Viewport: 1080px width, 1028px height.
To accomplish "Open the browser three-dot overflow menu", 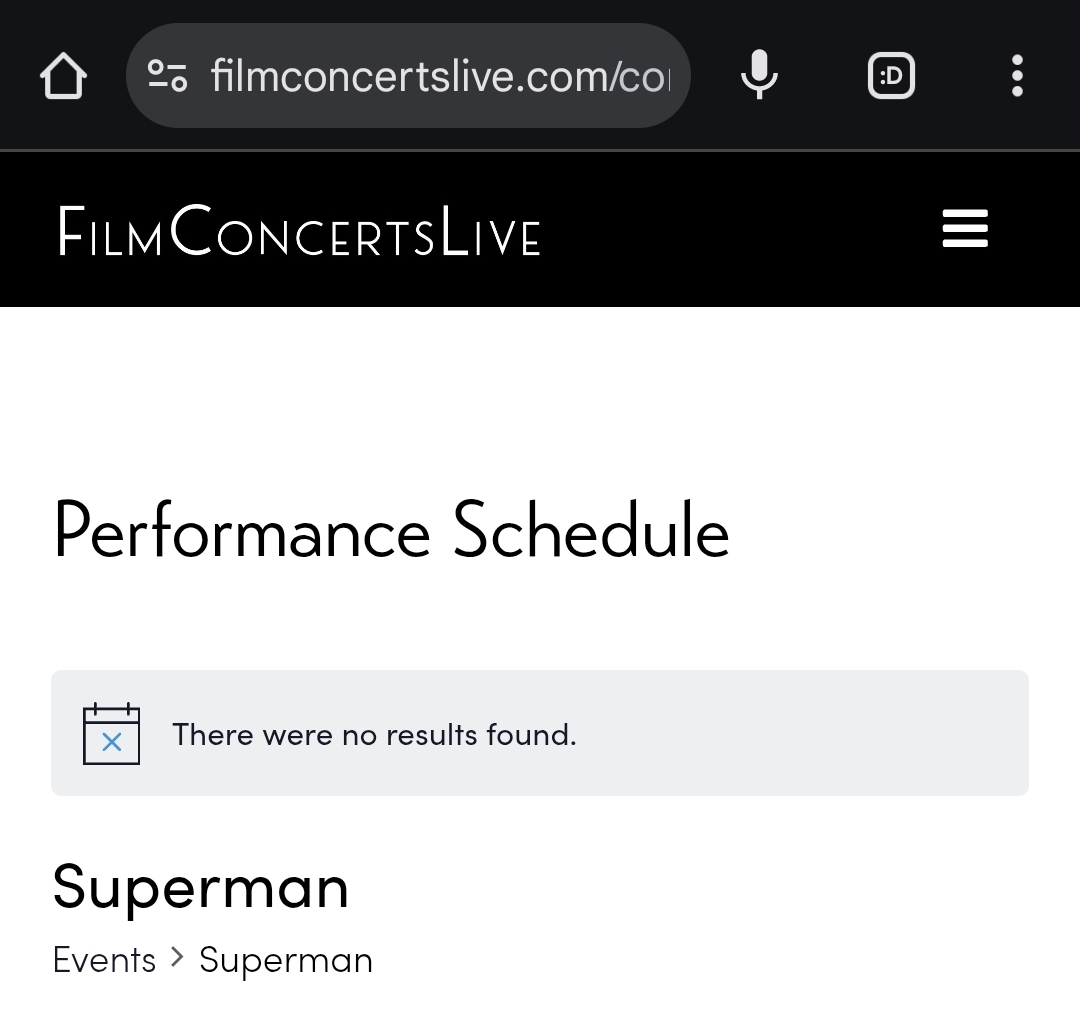I will coord(1017,76).
